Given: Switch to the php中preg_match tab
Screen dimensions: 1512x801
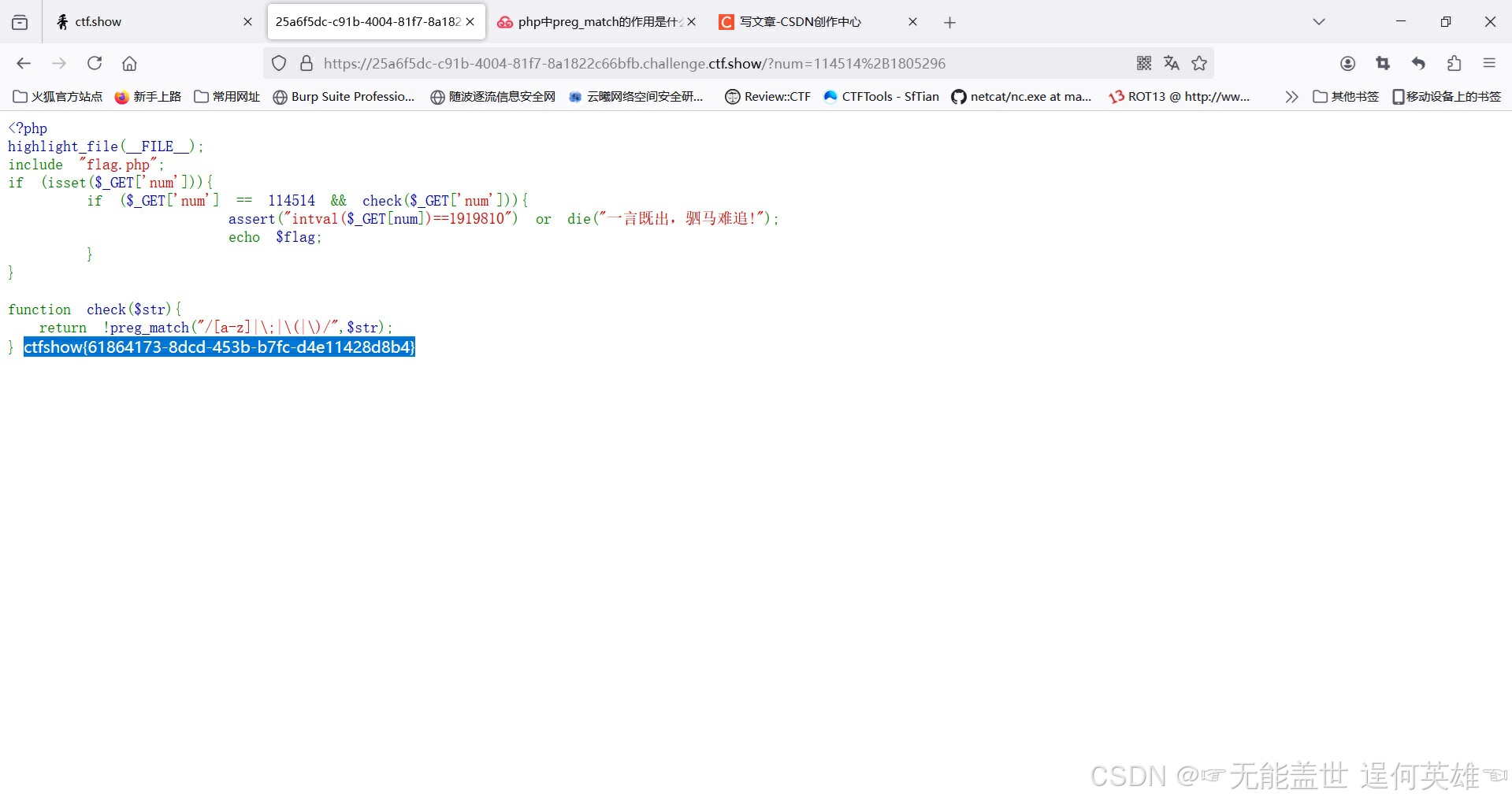Looking at the screenshot, I should pos(597,22).
